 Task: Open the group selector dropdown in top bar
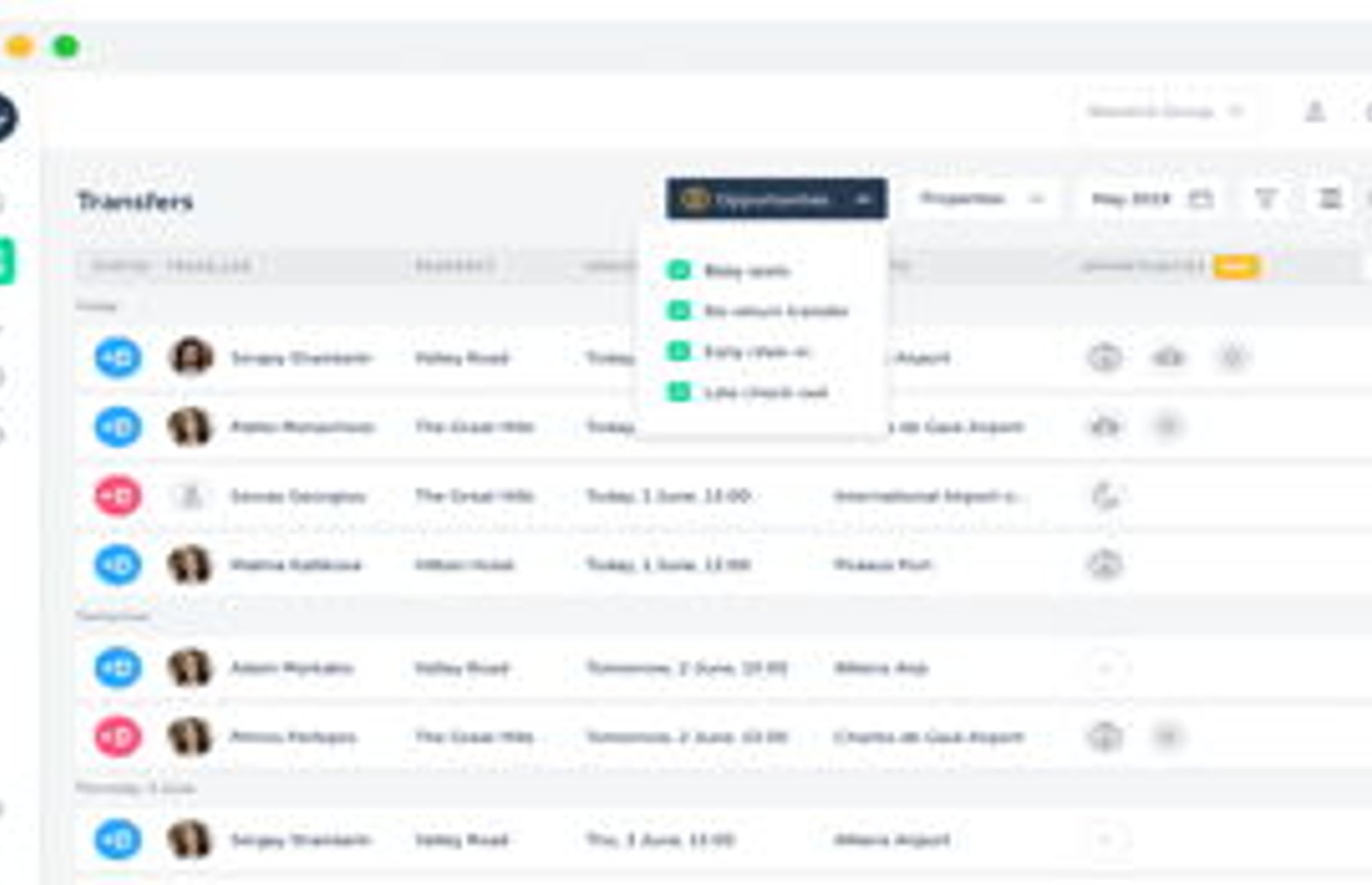coord(1164,111)
